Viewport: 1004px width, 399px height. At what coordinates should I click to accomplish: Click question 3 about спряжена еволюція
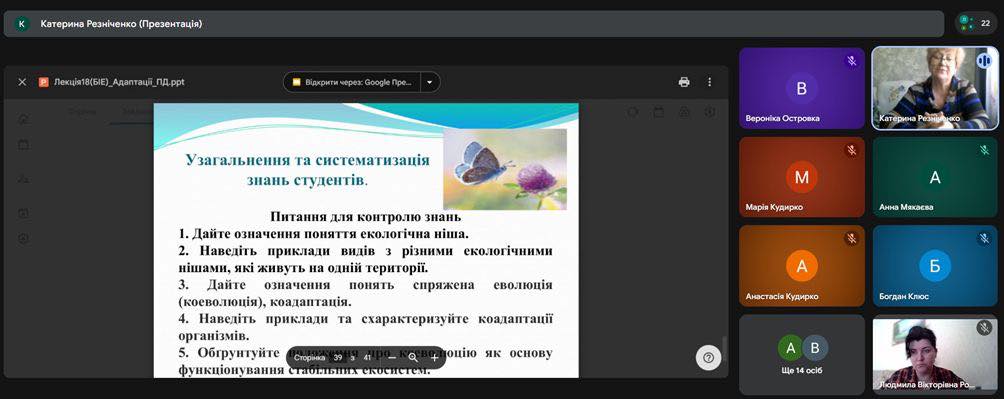point(366,293)
